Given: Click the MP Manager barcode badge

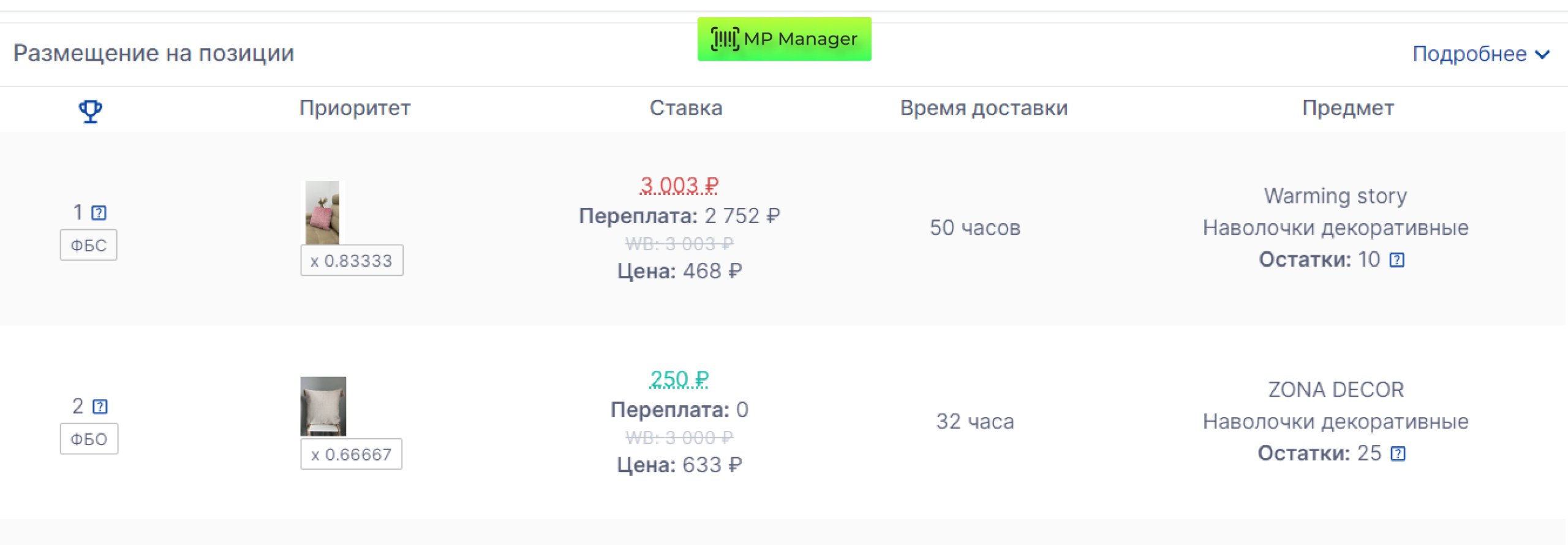Looking at the screenshot, I should tap(784, 39).
